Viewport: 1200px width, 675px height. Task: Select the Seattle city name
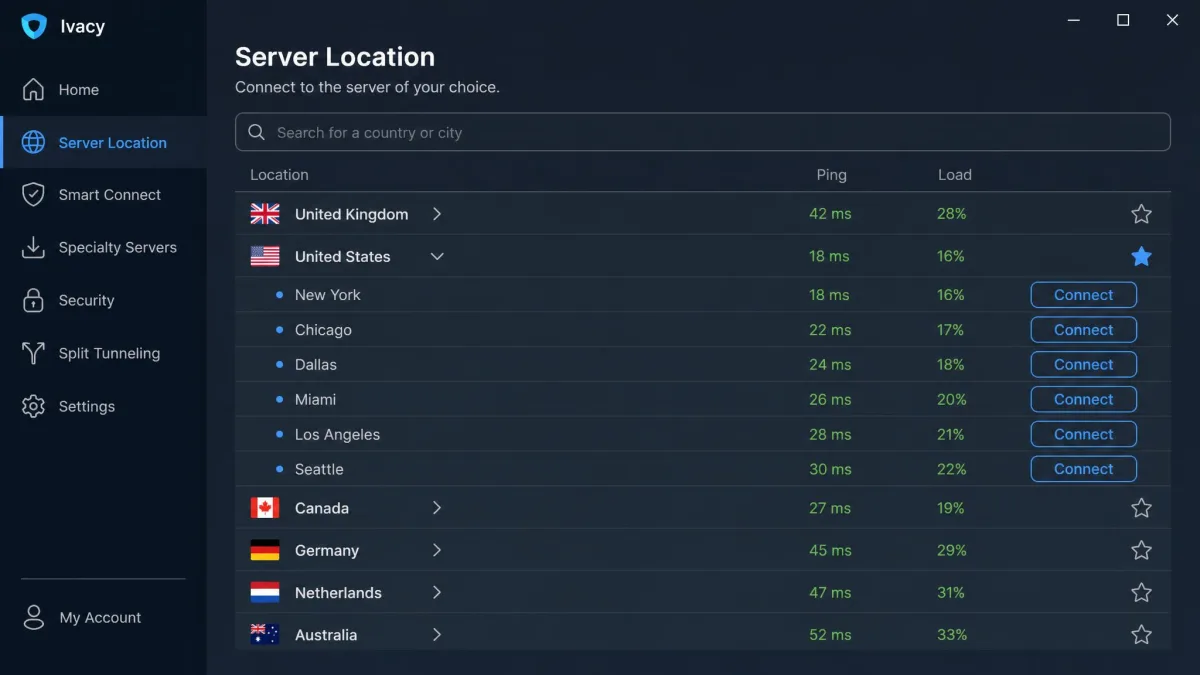[319, 469]
